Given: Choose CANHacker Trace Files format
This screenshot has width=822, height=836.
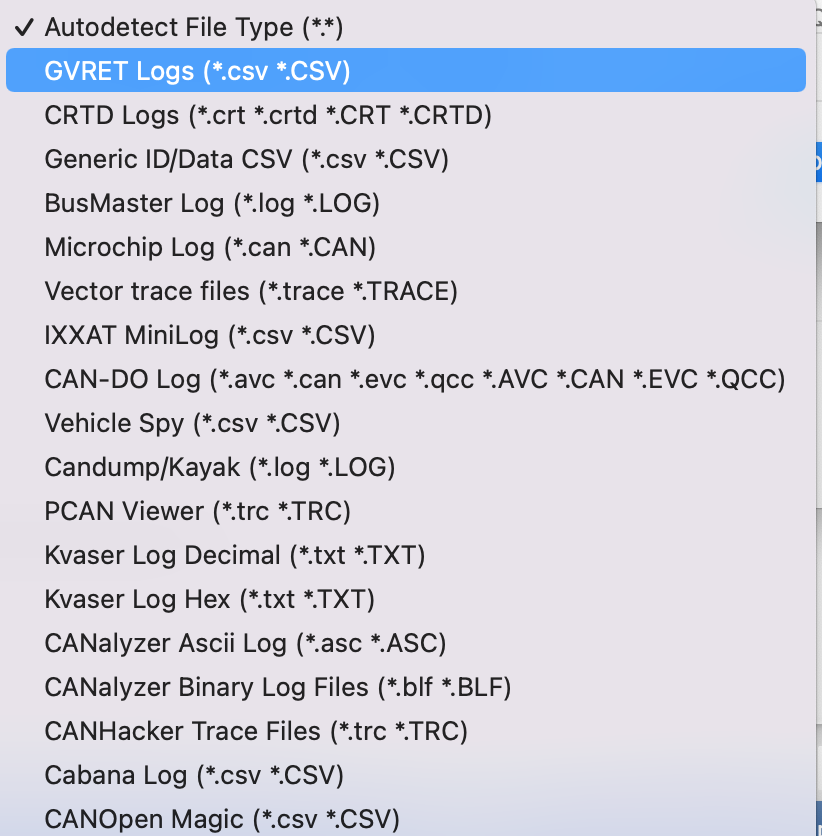Looking at the screenshot, I should click(x=256, y=731).
